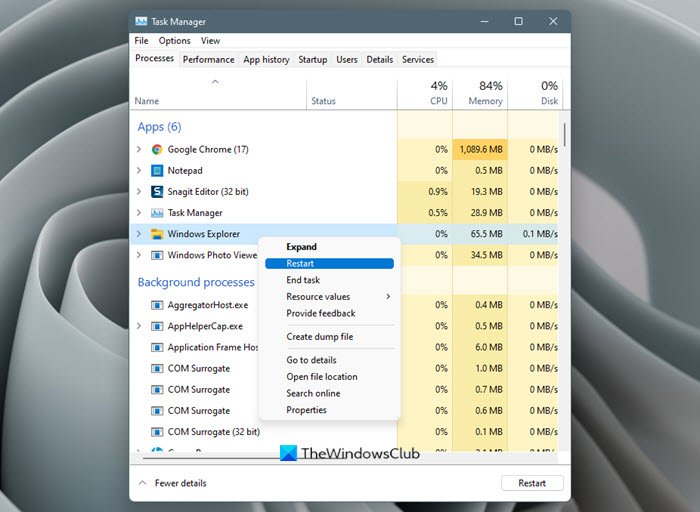This screenshot has height=512, width=700.
Task: Expand the Snagit Editor process entry
Action: pos(139,191)
